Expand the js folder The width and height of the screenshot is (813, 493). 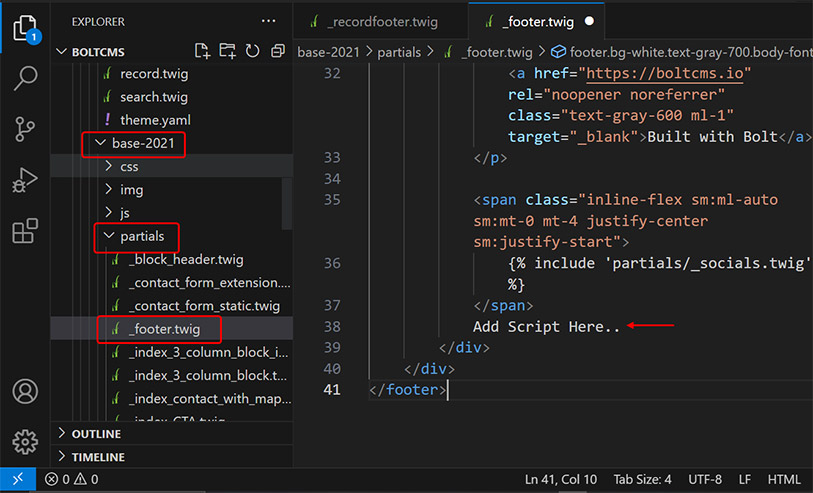pos(108,213)
